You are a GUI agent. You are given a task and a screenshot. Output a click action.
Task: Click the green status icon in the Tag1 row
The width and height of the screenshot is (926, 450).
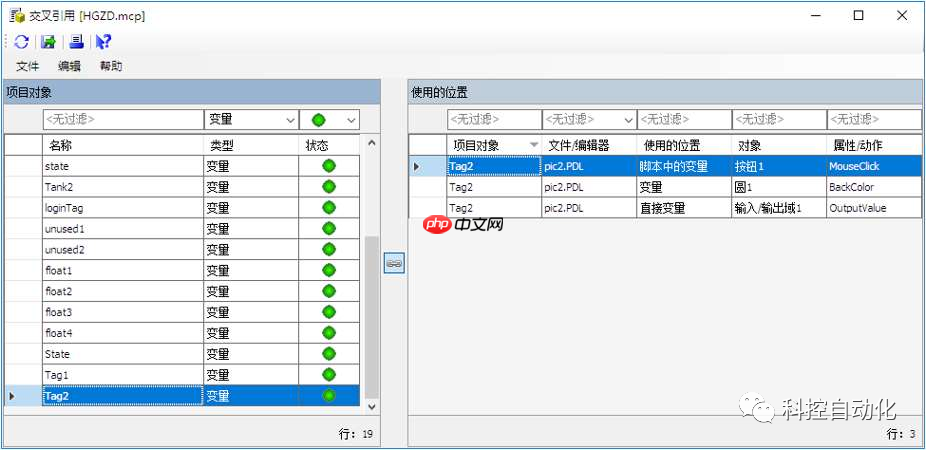[x=329, y=374]
